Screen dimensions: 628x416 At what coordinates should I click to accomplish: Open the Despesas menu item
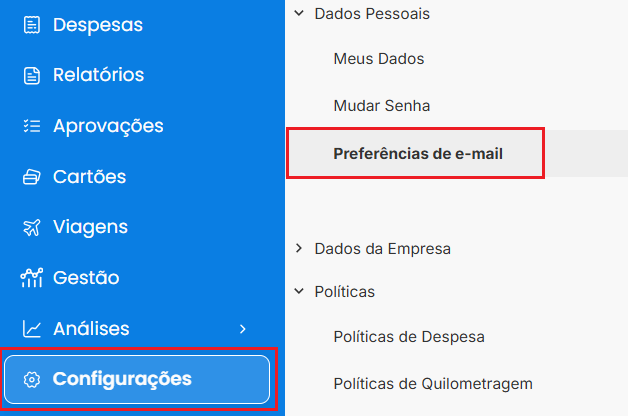(98, 24)
